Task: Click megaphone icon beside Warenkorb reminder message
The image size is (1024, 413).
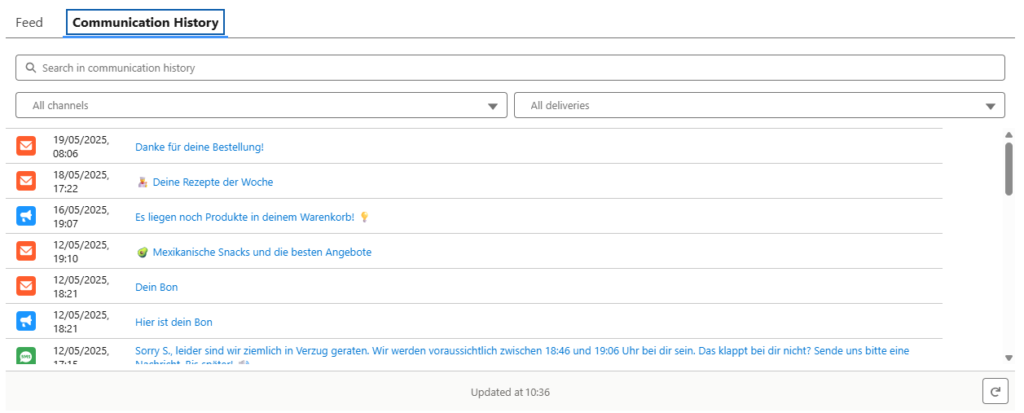Action: coord(26,217)
